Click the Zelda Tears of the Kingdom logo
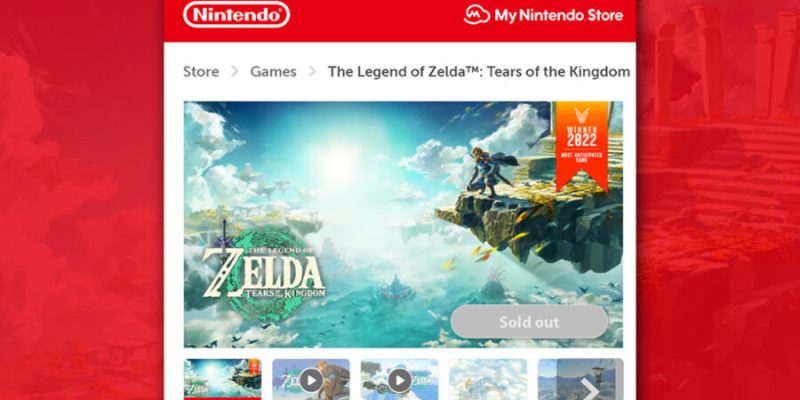Viewport: 800px width, 400px height. pyautogui.click(x=264, y=270)
